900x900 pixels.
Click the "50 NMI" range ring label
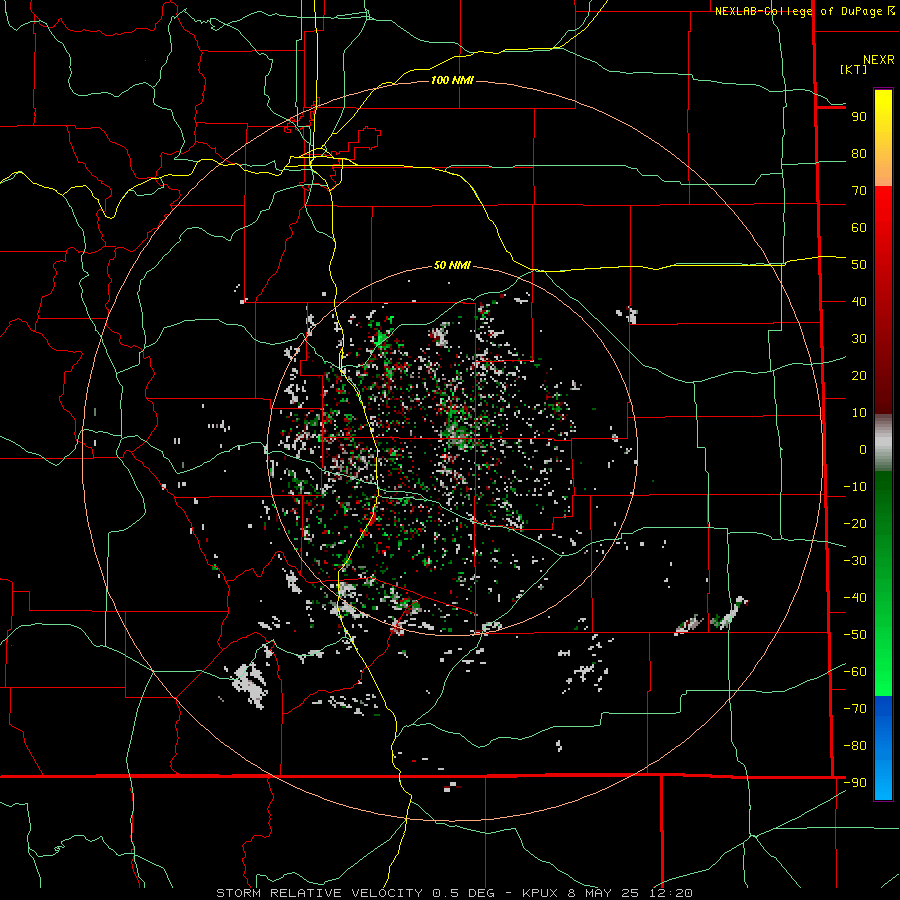point(452,265)
